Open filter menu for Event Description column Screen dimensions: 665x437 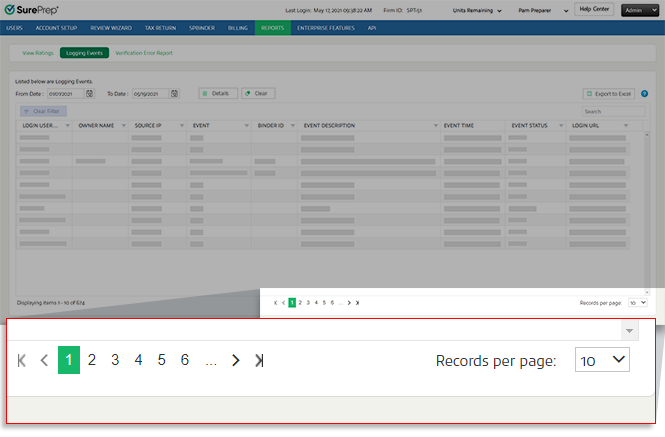(x=436, y=126)
